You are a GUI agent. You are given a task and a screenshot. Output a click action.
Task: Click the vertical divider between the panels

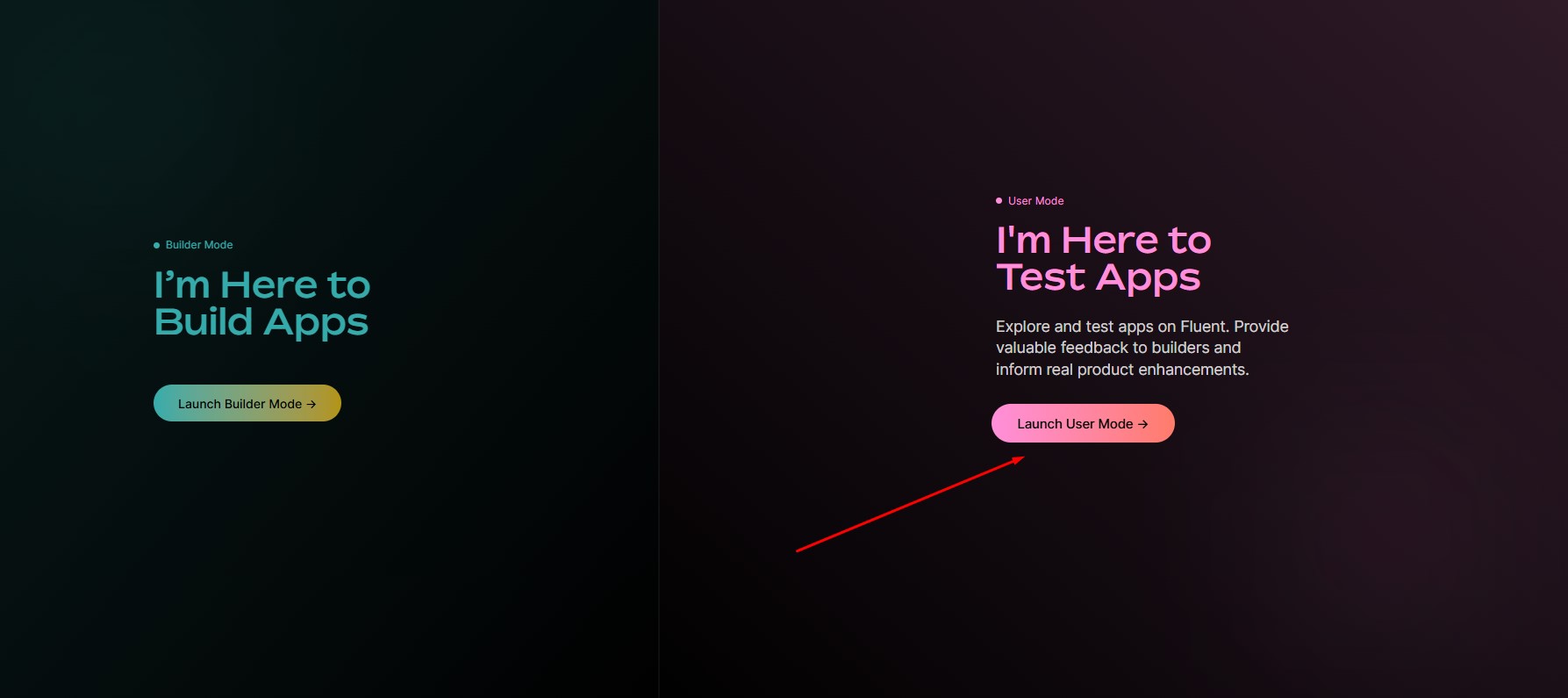point(659,351)
